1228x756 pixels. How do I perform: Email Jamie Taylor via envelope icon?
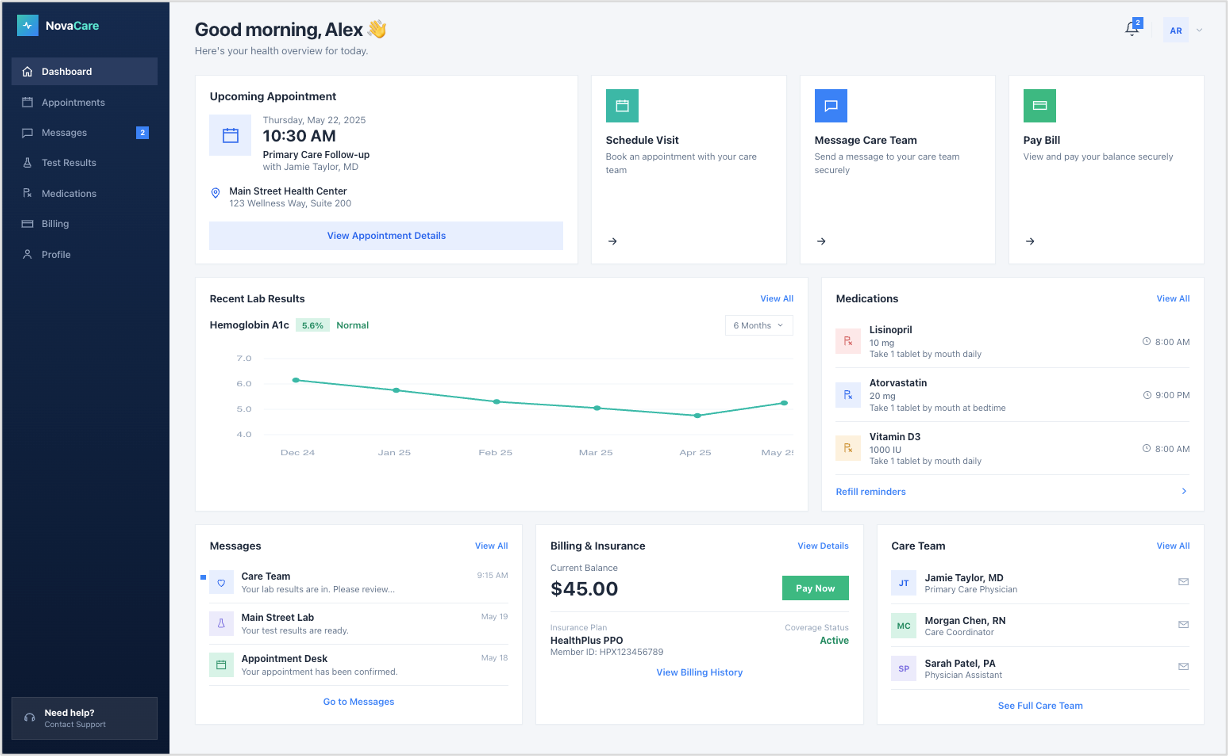point(1184,581)
